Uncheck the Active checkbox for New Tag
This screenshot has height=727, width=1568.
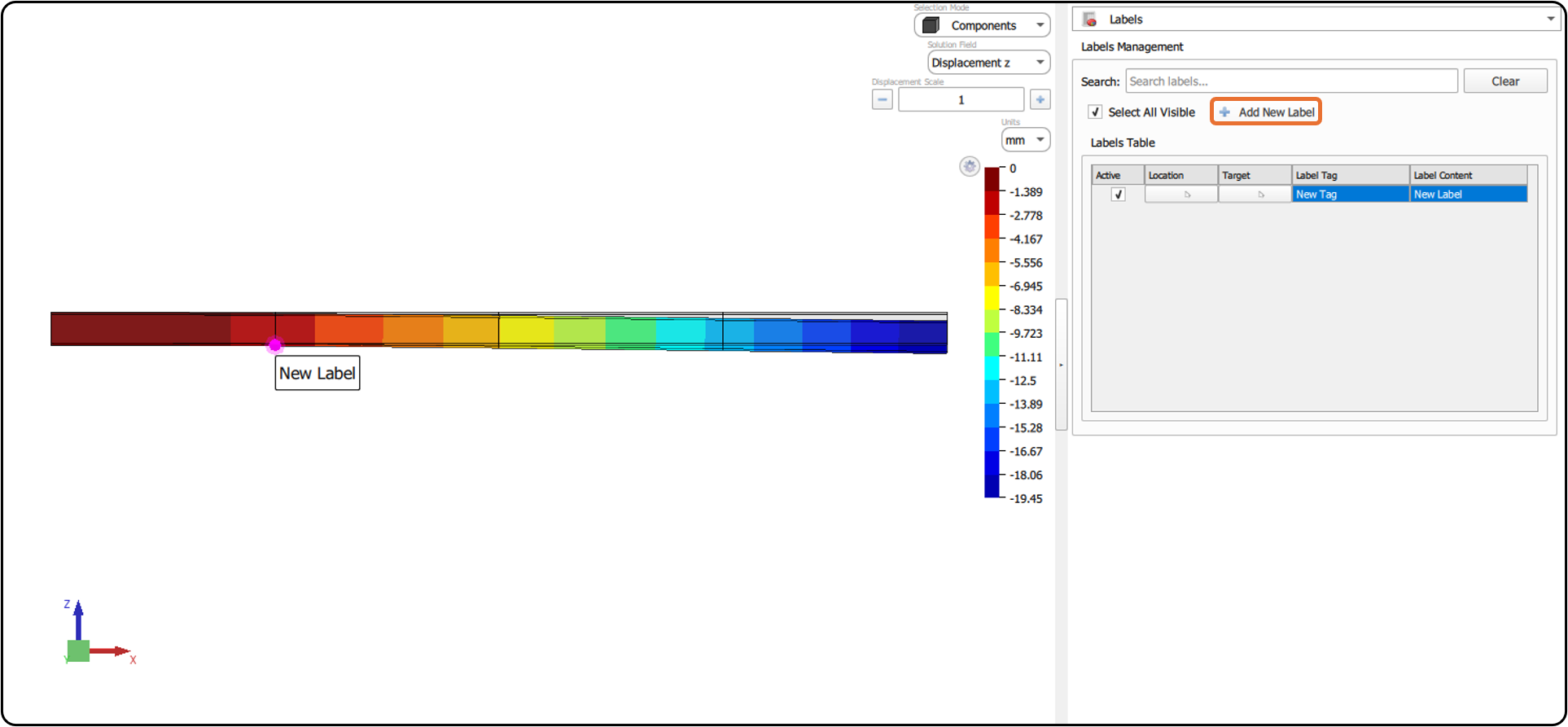[x=1118, y=195]
